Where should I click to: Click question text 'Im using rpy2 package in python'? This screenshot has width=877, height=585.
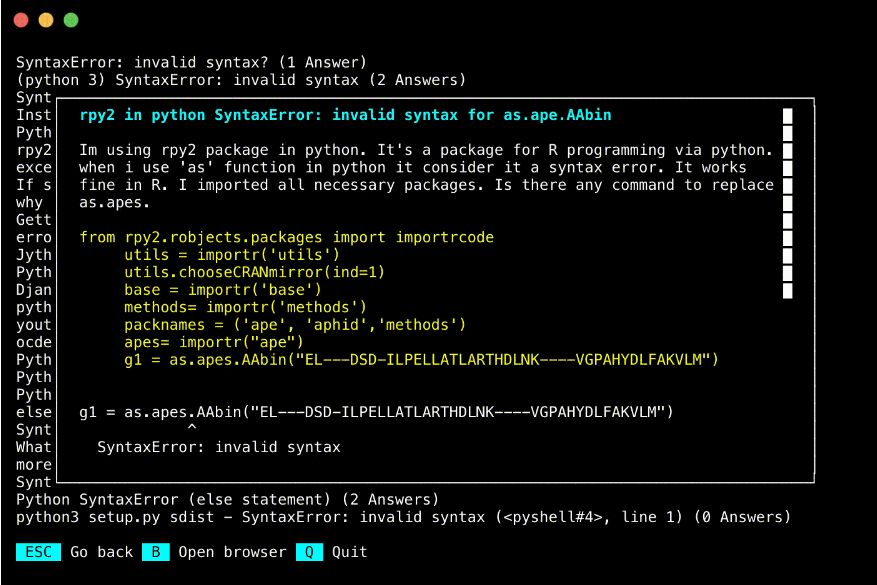[426, 150]
